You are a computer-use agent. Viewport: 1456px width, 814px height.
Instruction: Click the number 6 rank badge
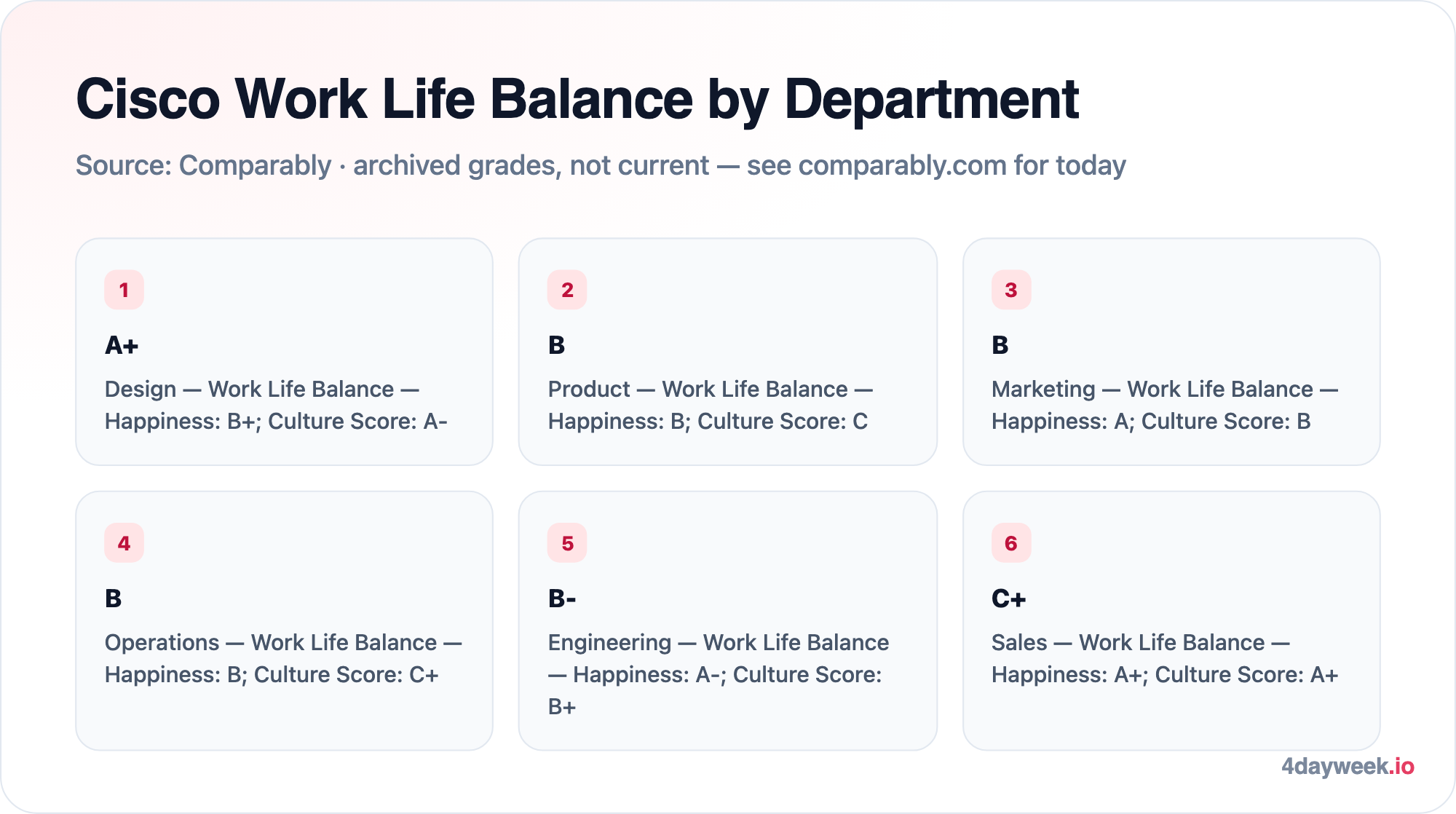tap(1011, 543)
